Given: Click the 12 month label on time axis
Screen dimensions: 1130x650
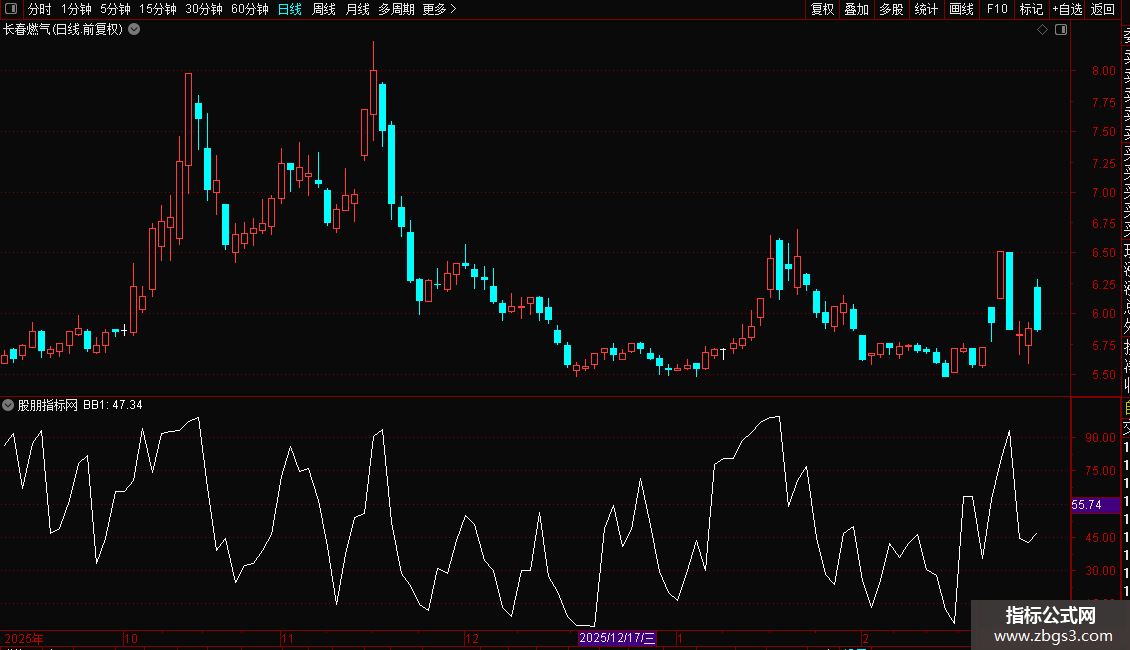Looking at the screenshot, I should [471, 638].
